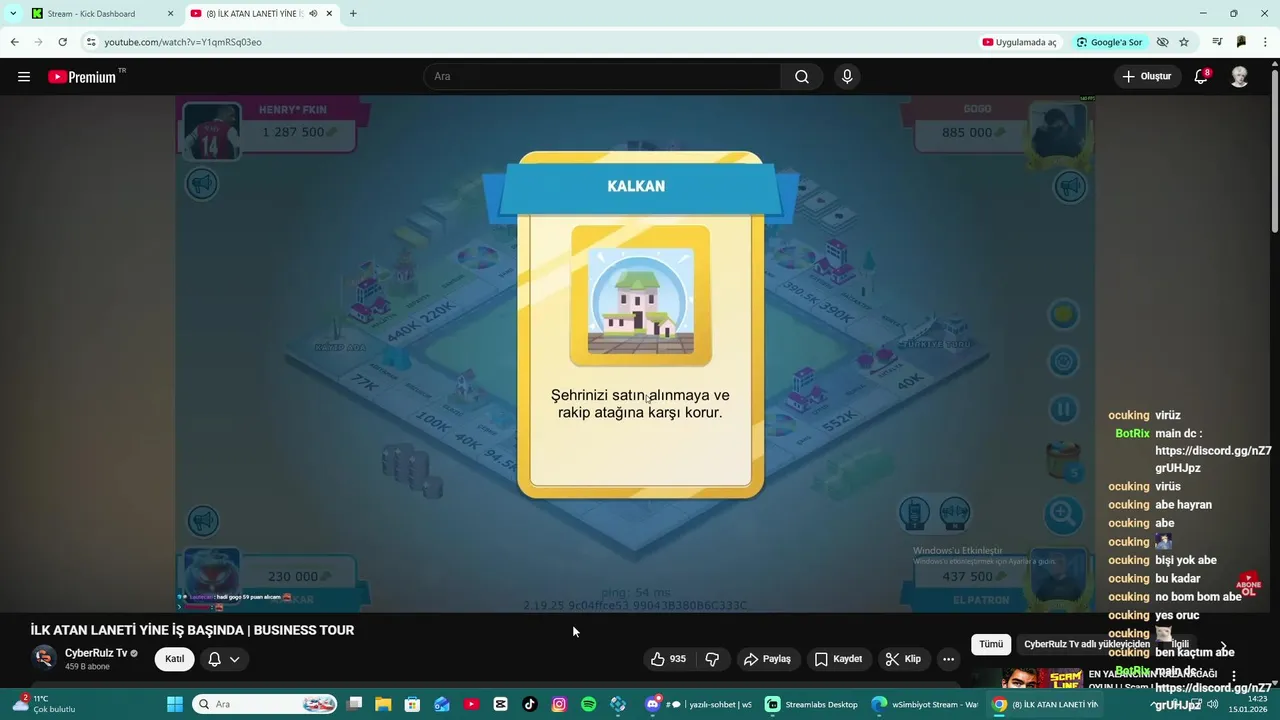Start voice search with microphone icon
1280x720 pixels.
coord(847,77)
